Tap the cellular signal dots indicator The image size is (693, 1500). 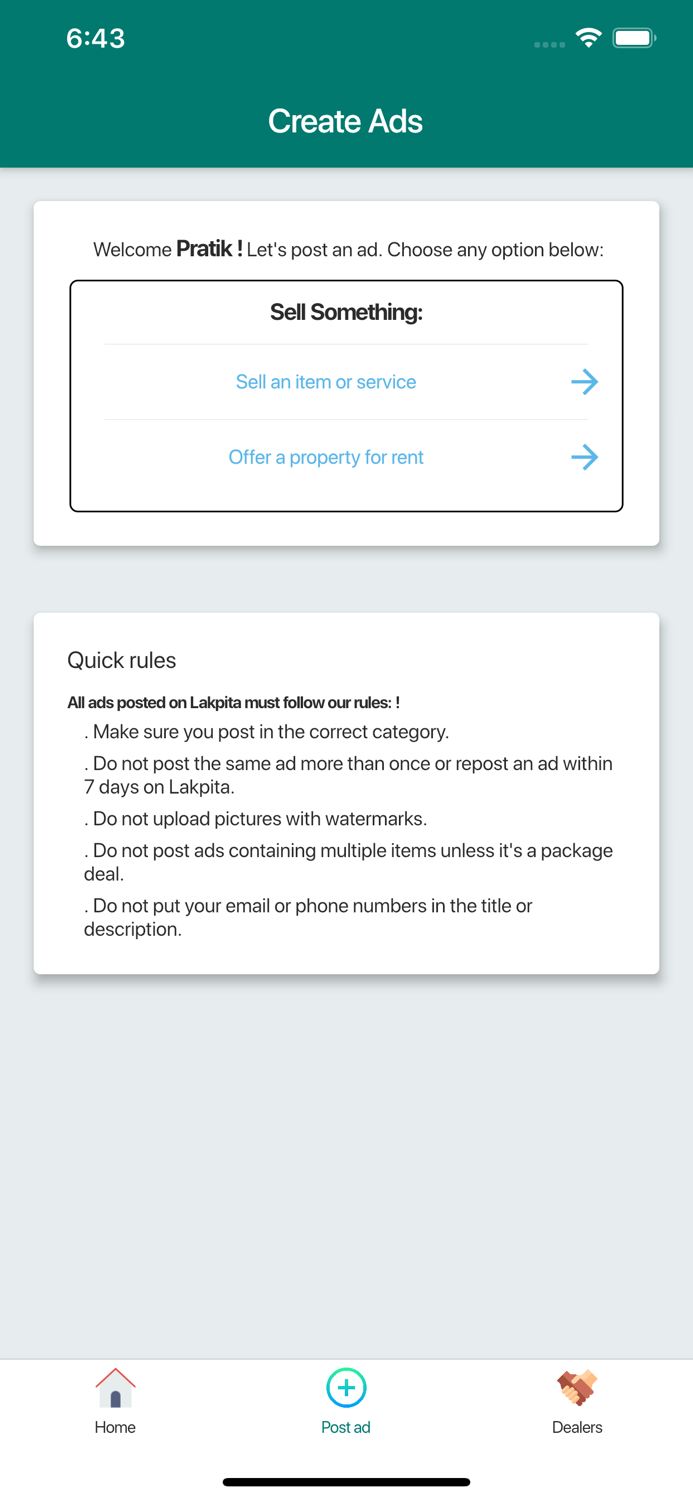[x=549, y=44]
